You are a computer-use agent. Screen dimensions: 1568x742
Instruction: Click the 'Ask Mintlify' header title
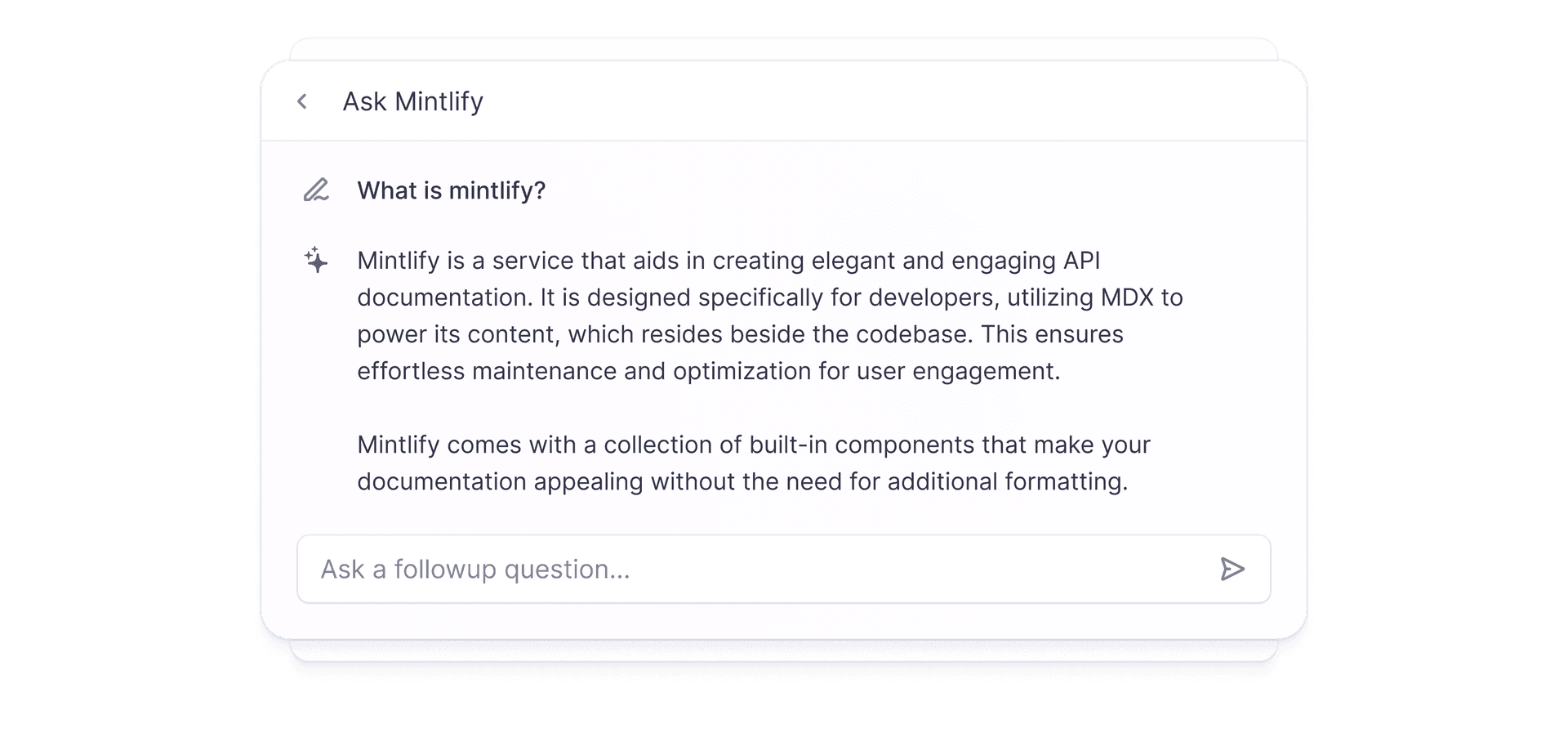point(412,101)
